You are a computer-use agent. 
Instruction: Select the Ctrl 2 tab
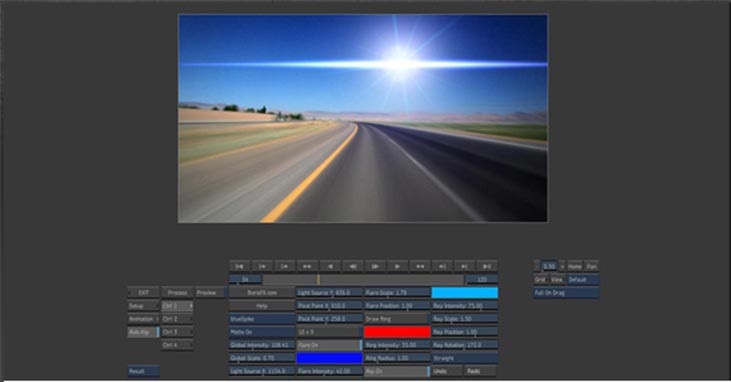coord(177,319)
